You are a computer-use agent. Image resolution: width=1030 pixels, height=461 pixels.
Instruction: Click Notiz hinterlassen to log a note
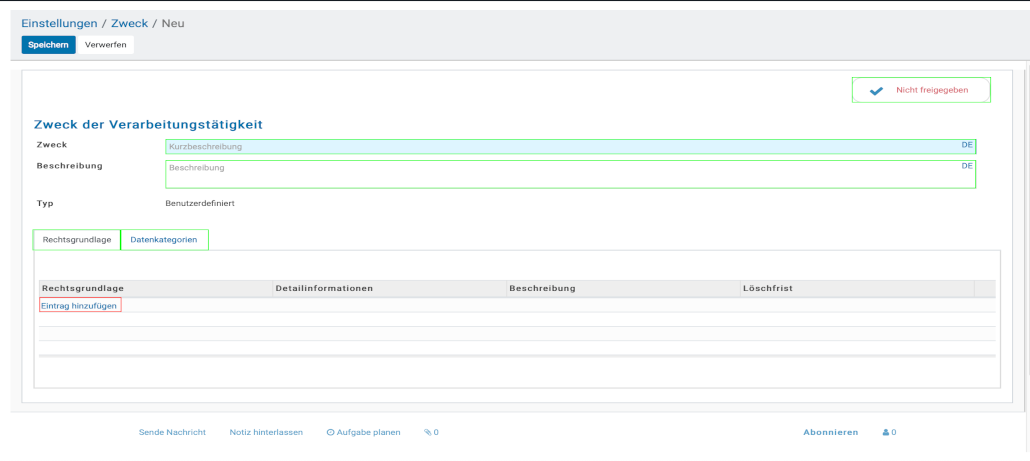click(266, 433)
